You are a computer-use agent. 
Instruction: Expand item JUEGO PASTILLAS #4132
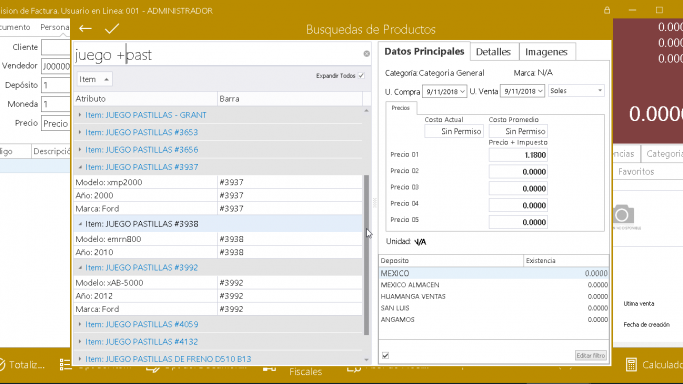click(x=80, y=341)
